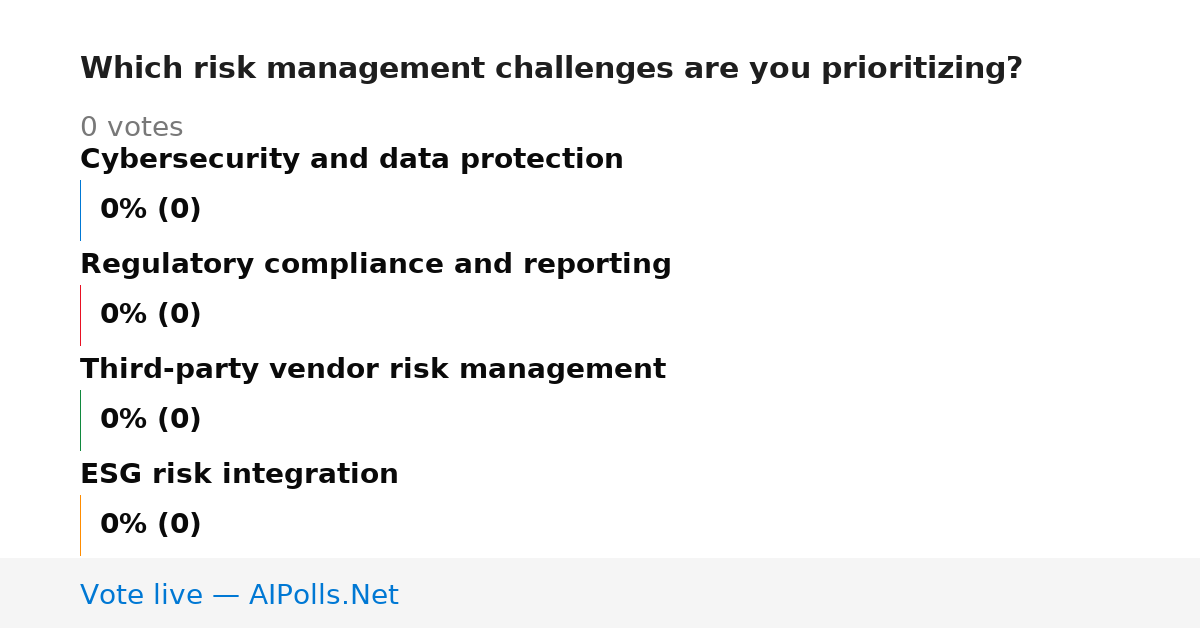Select the 'ESG risk integration' option
The image size is (1200, 628).
239,474
